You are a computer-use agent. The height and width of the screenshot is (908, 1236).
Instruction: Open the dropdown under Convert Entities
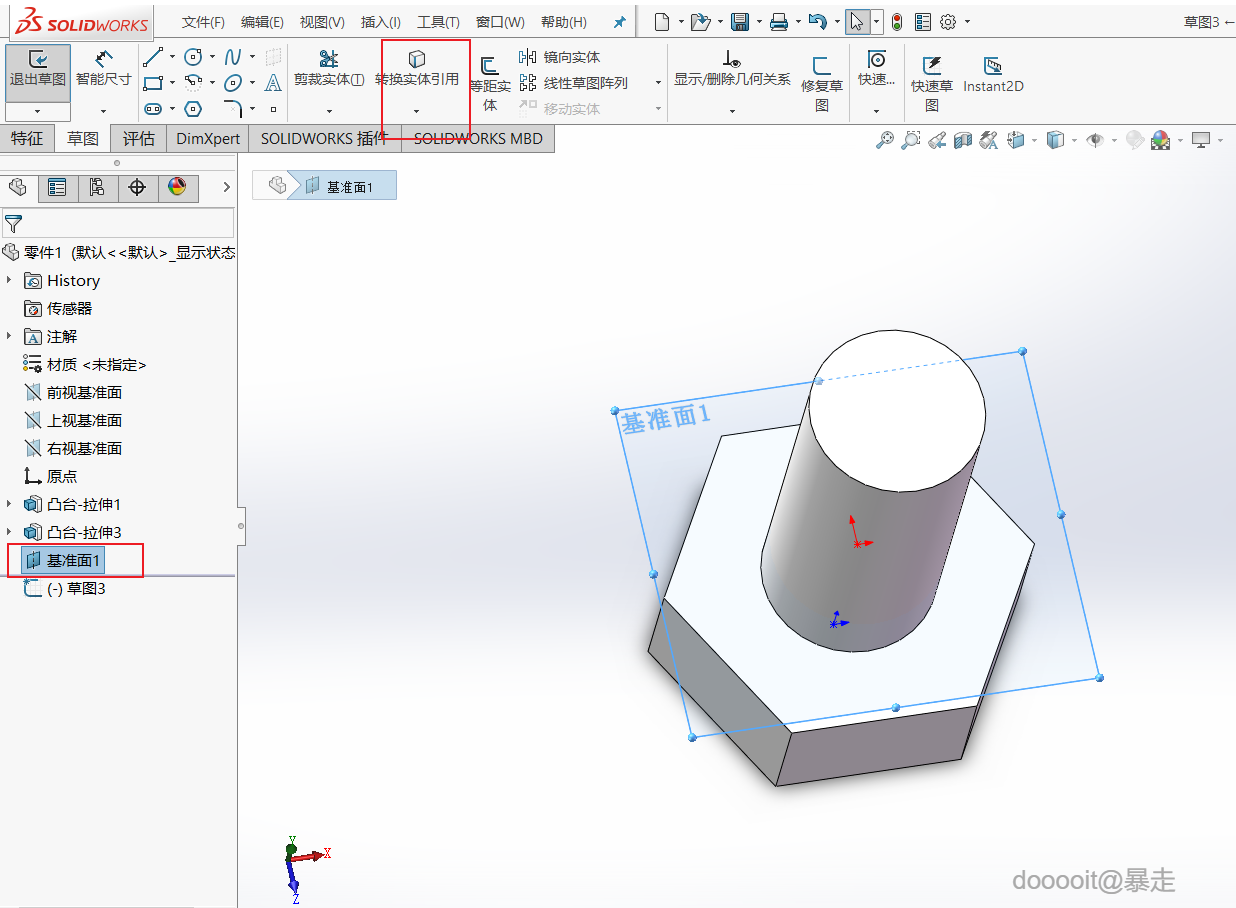pos(416,110)
